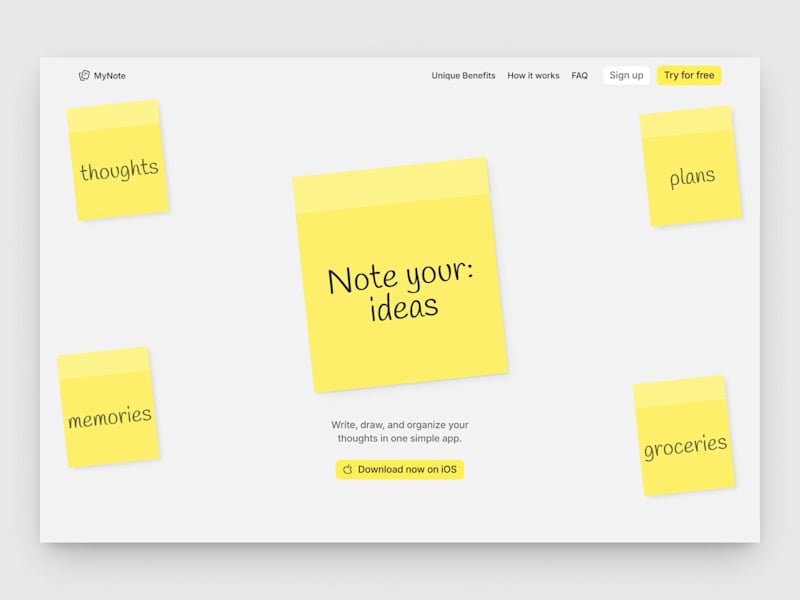Click the Sign up button
The width and height of the screenshot is (800, 600).
626,76
